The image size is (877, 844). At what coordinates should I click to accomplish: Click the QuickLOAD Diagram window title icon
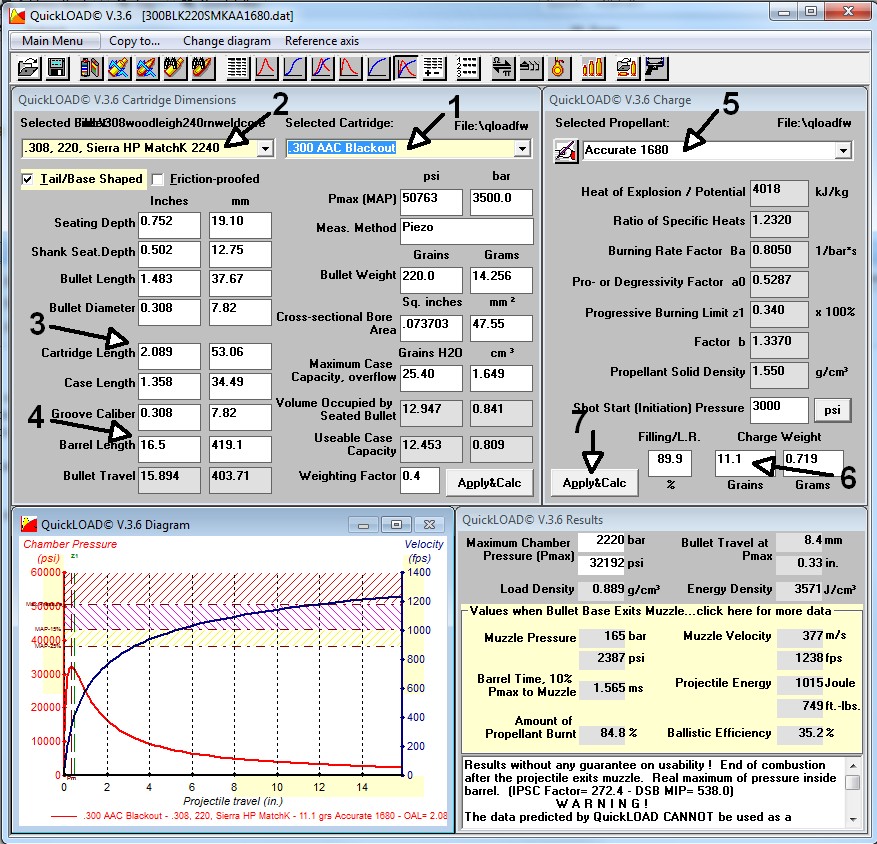[x=29, y=524]
